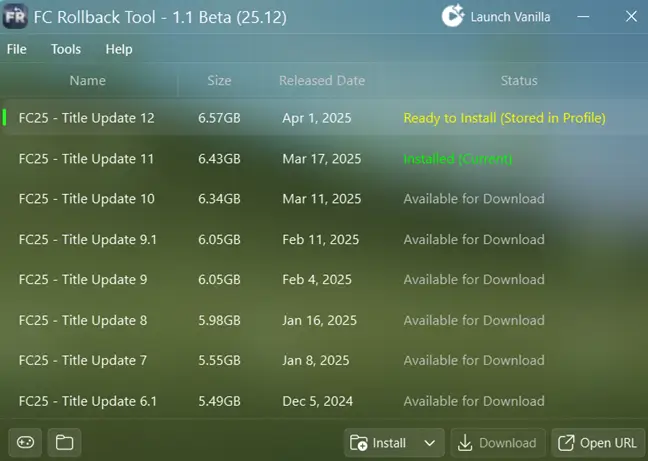Click the Mar 17, 2025 release date
The width and height of the screenshot is (648, 461).
click(322, 159)
